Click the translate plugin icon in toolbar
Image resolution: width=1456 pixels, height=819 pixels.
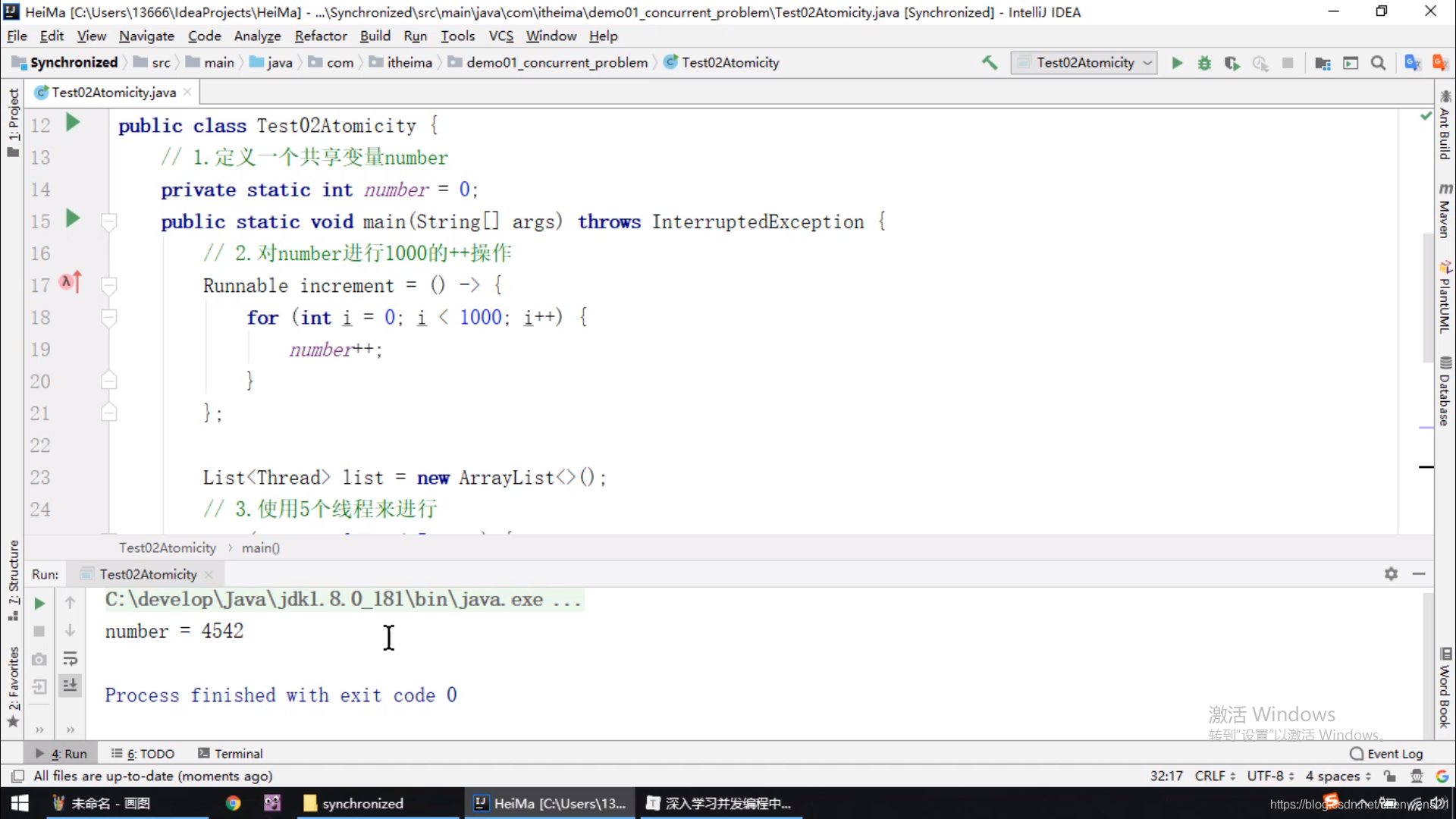pyautogui.click(x=1412, y=63)
